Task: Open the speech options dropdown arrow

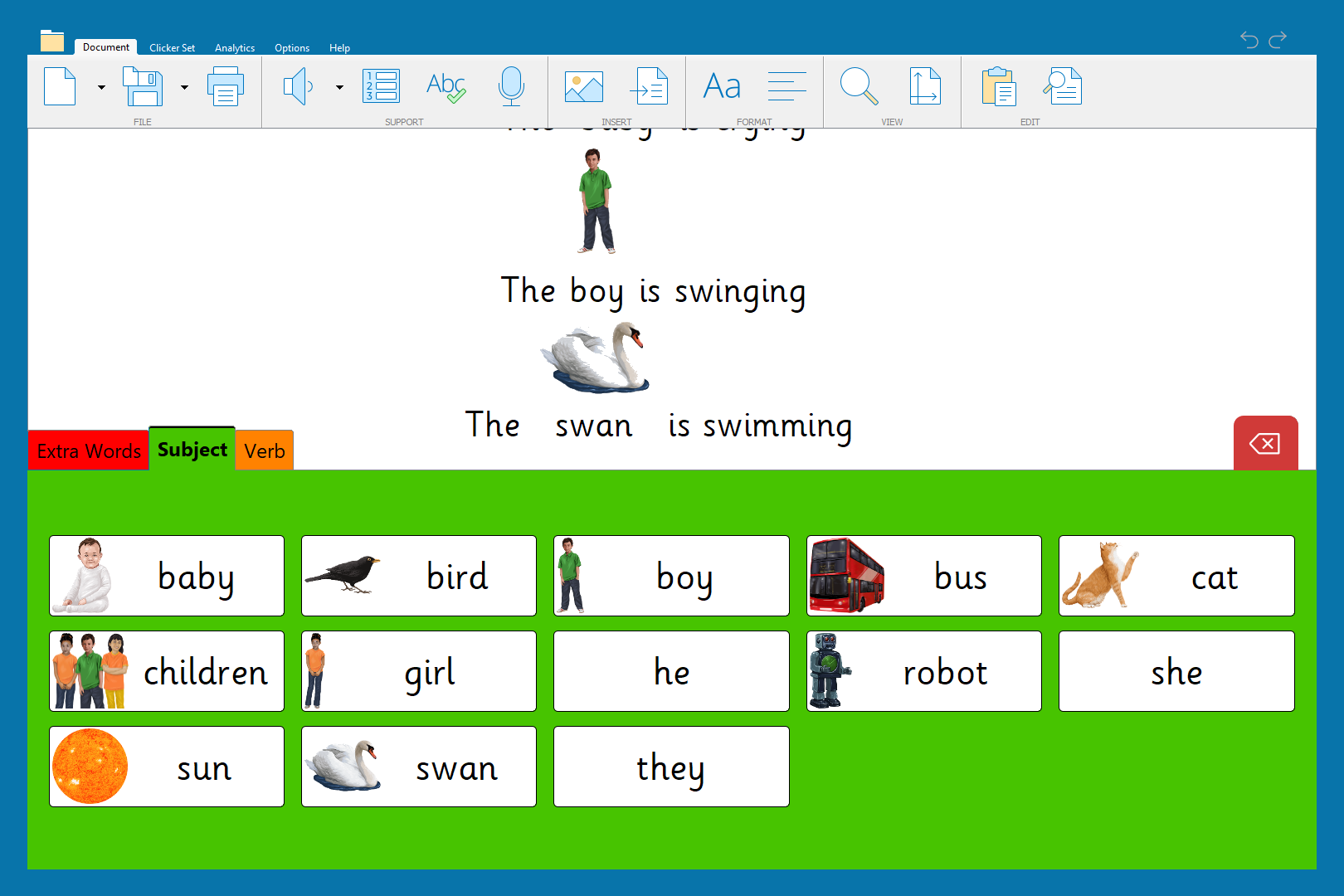Action: click(x=339, y=87)
